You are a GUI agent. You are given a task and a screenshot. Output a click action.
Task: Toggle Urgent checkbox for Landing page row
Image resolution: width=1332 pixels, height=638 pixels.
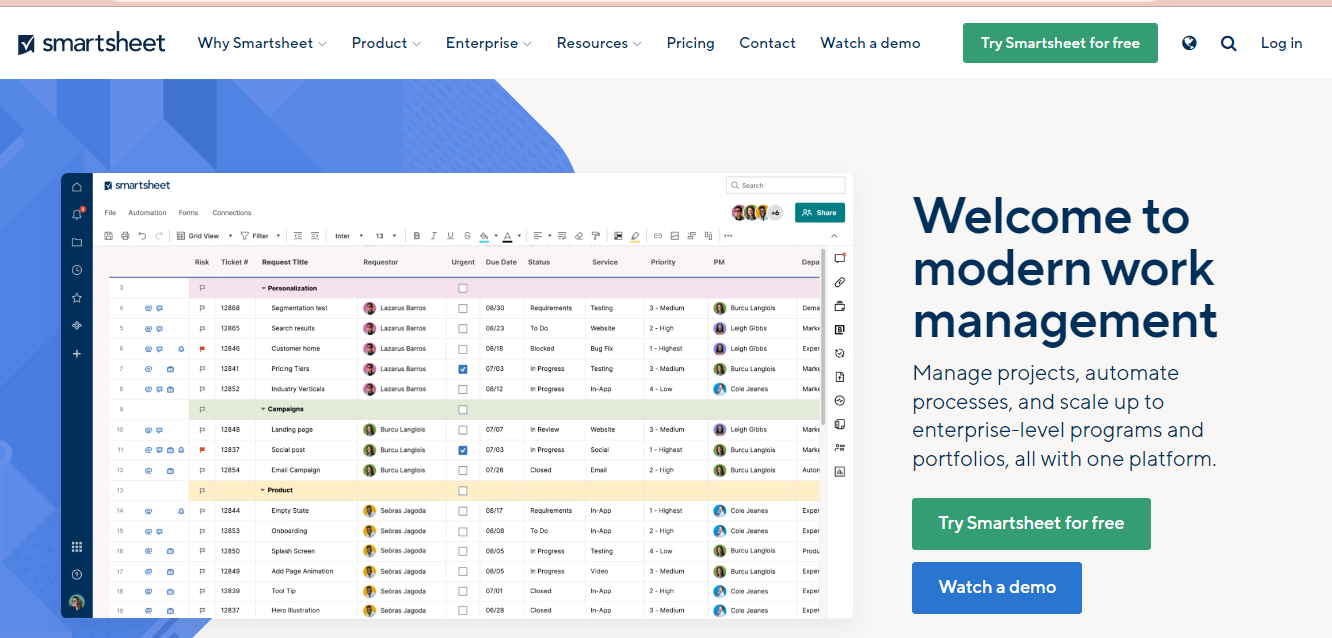(462, 430)
